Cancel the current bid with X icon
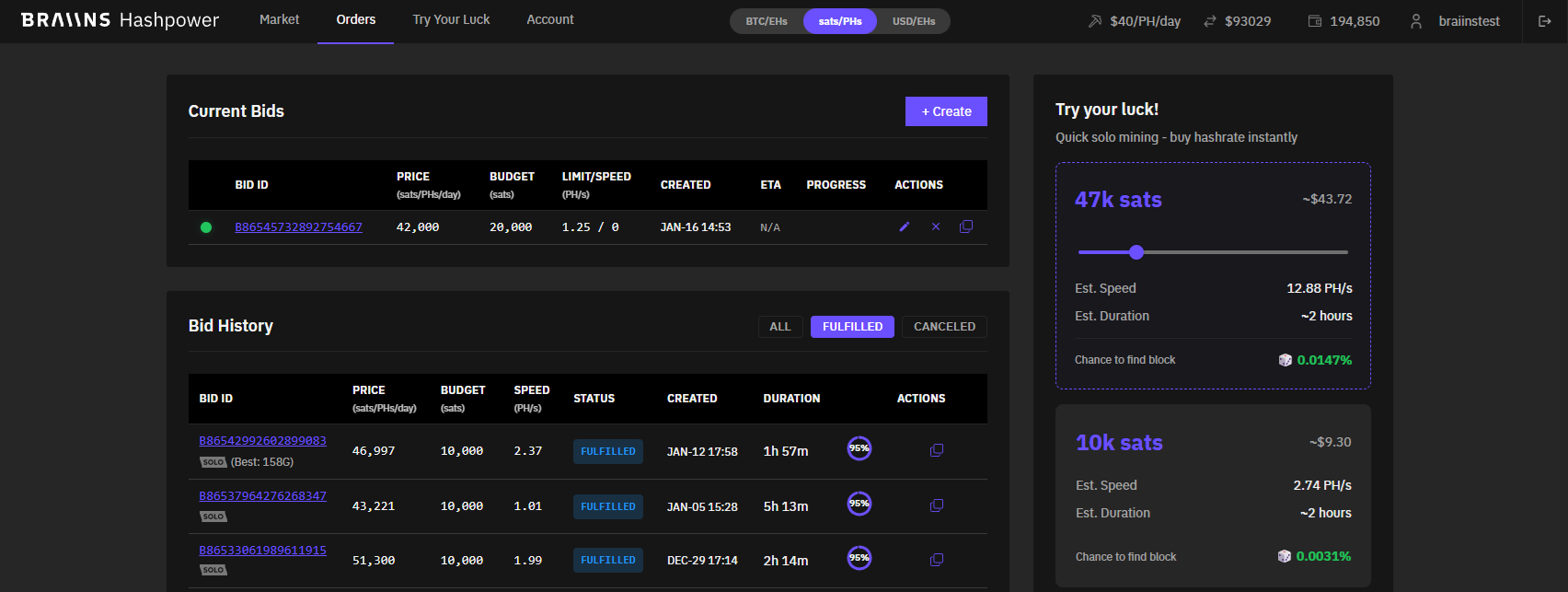Image resolution: width=1568 pixels, height=592 pixels. (936, 226)
